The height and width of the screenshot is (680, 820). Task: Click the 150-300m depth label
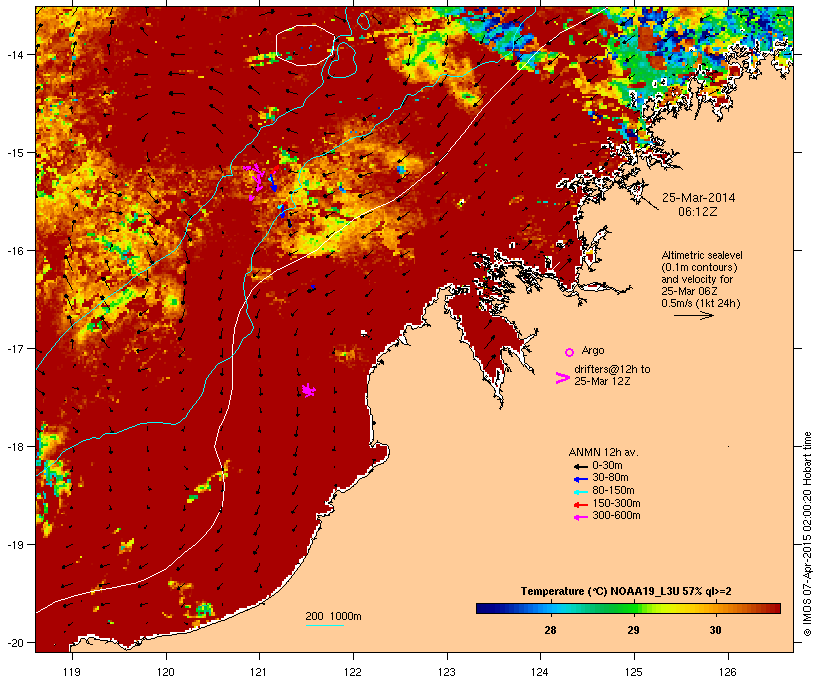tap(616, 504)
